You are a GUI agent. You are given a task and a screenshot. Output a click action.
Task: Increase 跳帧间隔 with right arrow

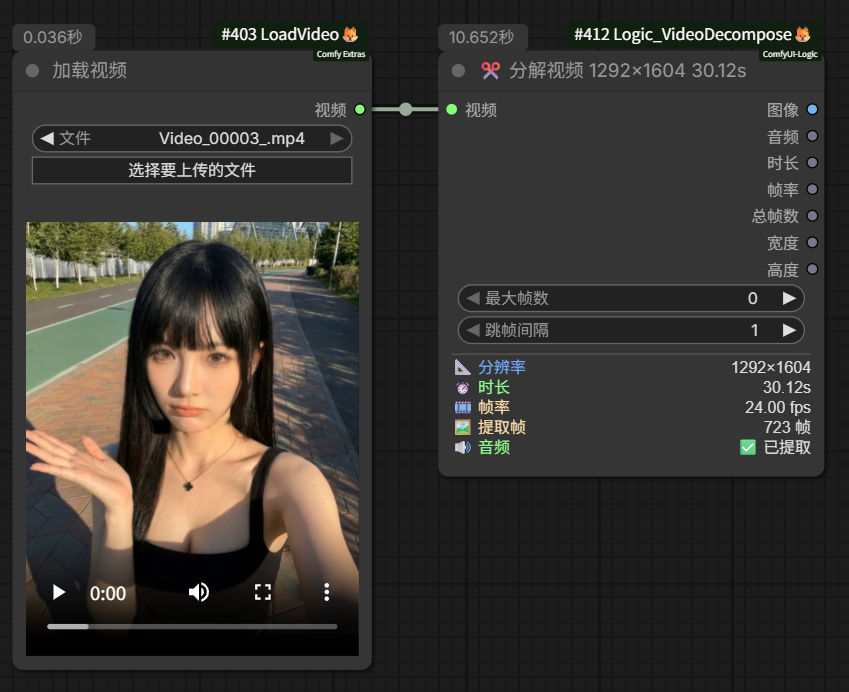tap(789, 330)
